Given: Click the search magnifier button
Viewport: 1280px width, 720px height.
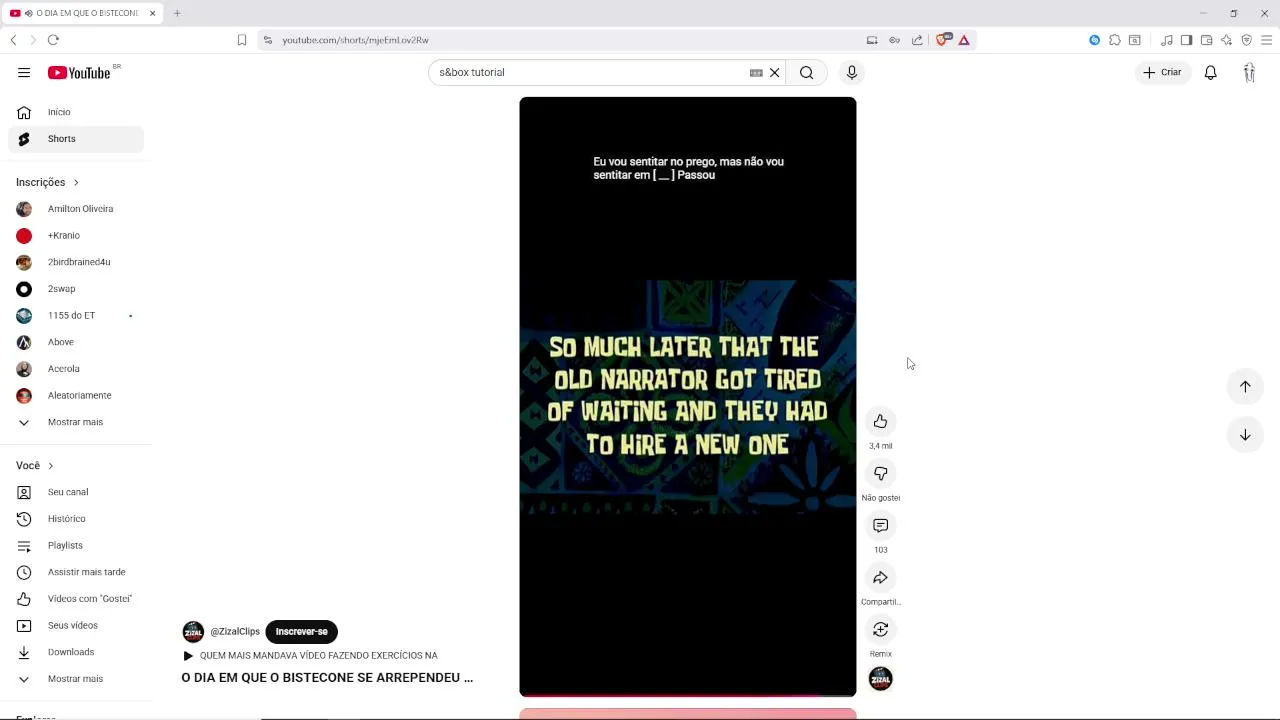Looking at the screenshot, I should pos(806,72).
